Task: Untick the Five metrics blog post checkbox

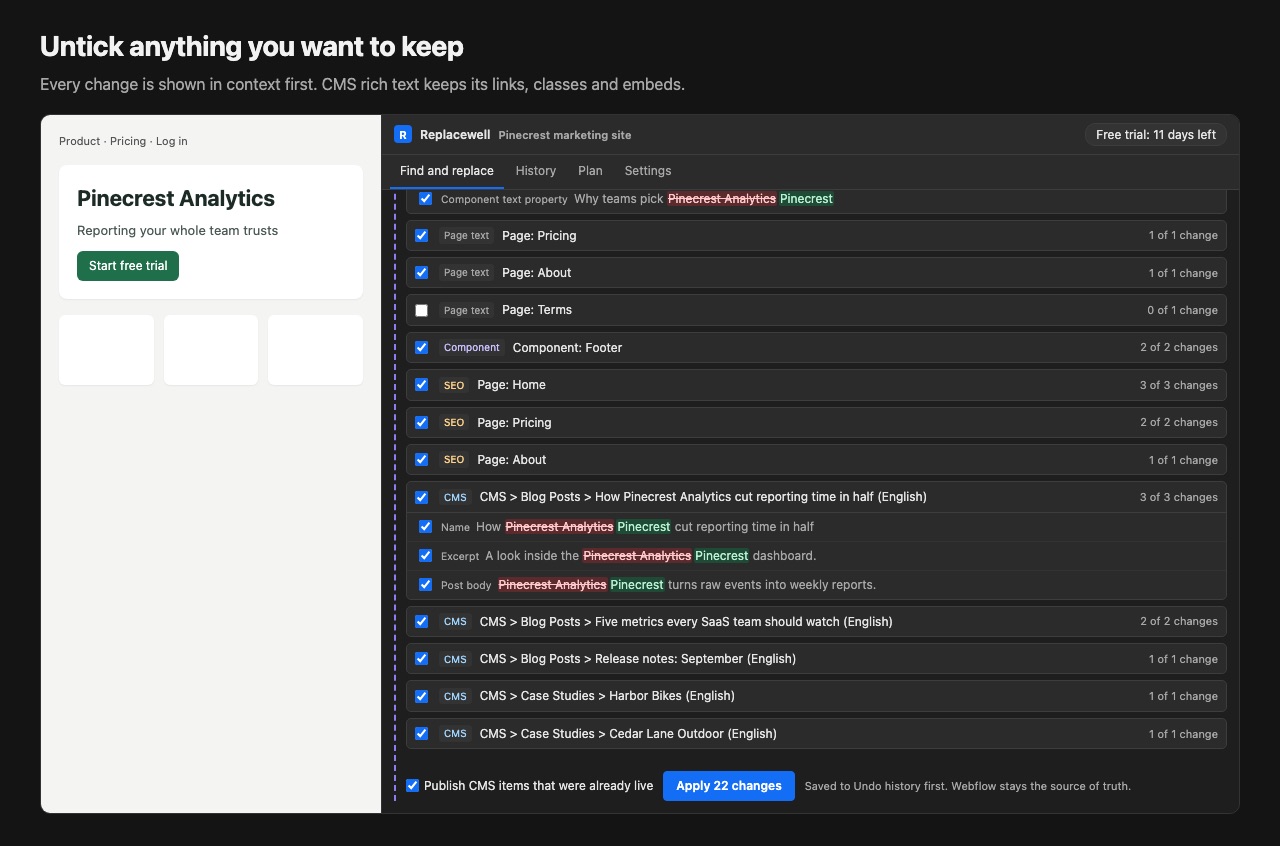Action: pos(422,621)
